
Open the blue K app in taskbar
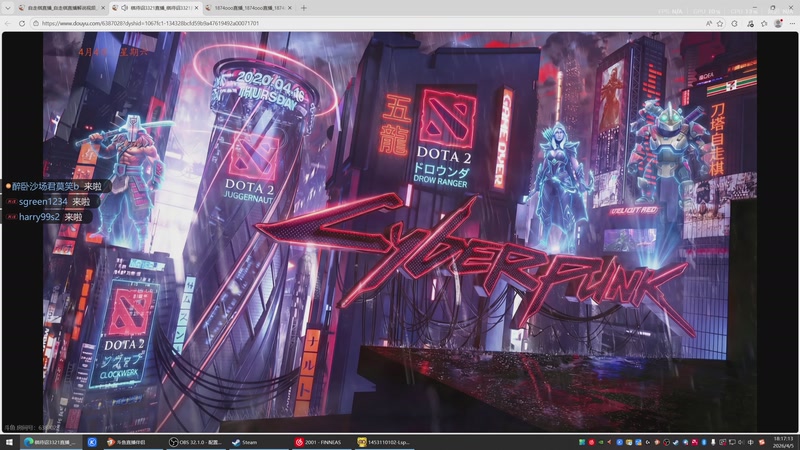(92, 442)
